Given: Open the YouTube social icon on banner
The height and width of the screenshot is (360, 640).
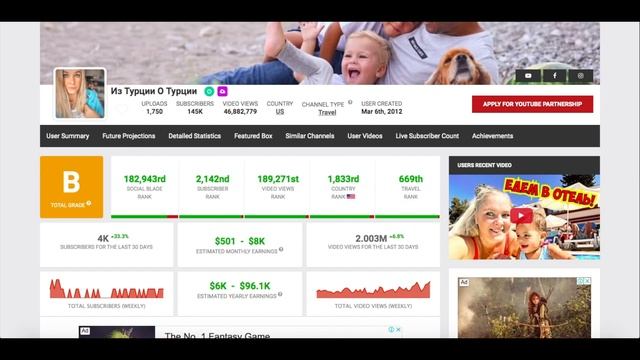Looking at the screenshot, I should pos(528,76).
